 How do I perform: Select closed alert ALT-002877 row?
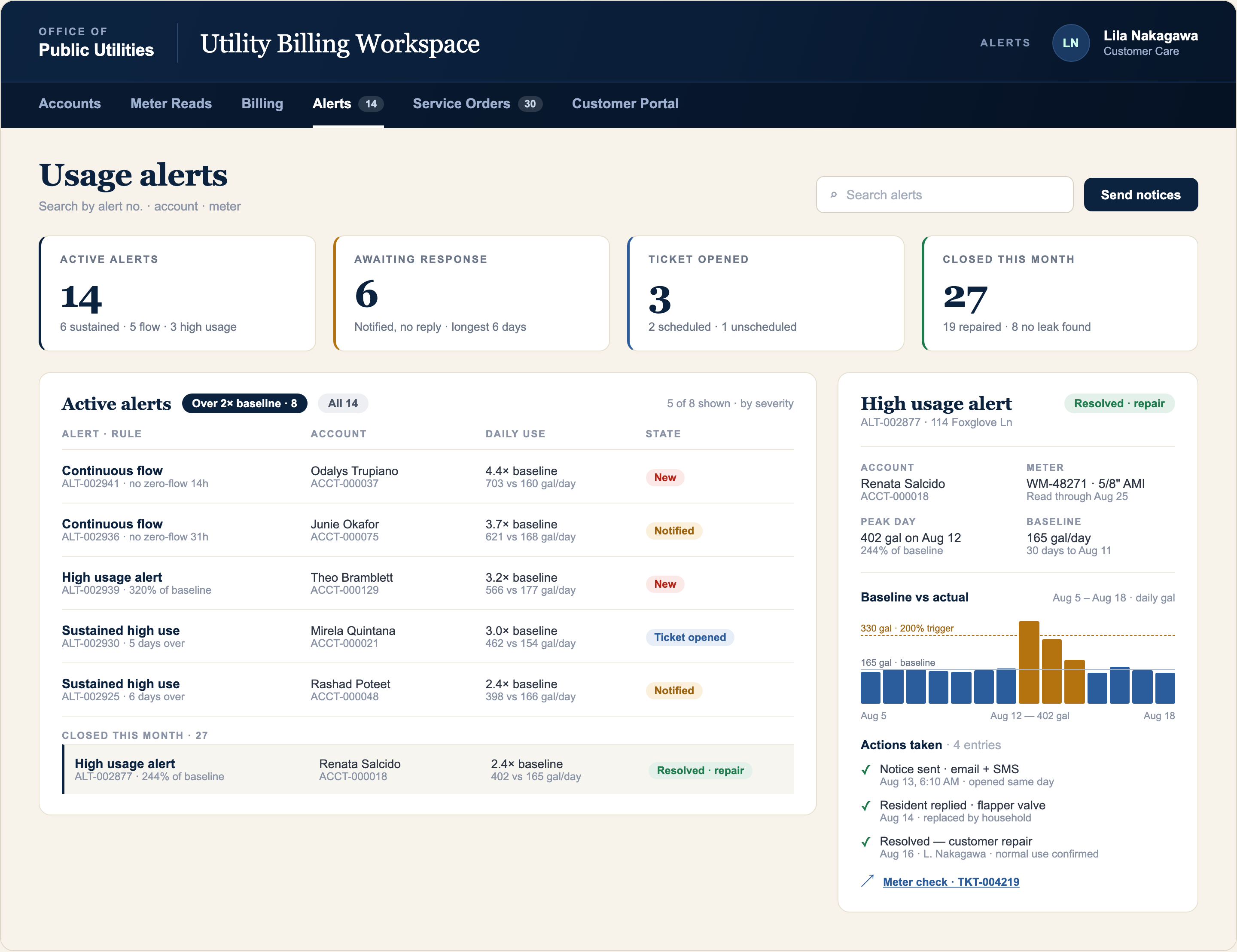(x=428, y=769)
